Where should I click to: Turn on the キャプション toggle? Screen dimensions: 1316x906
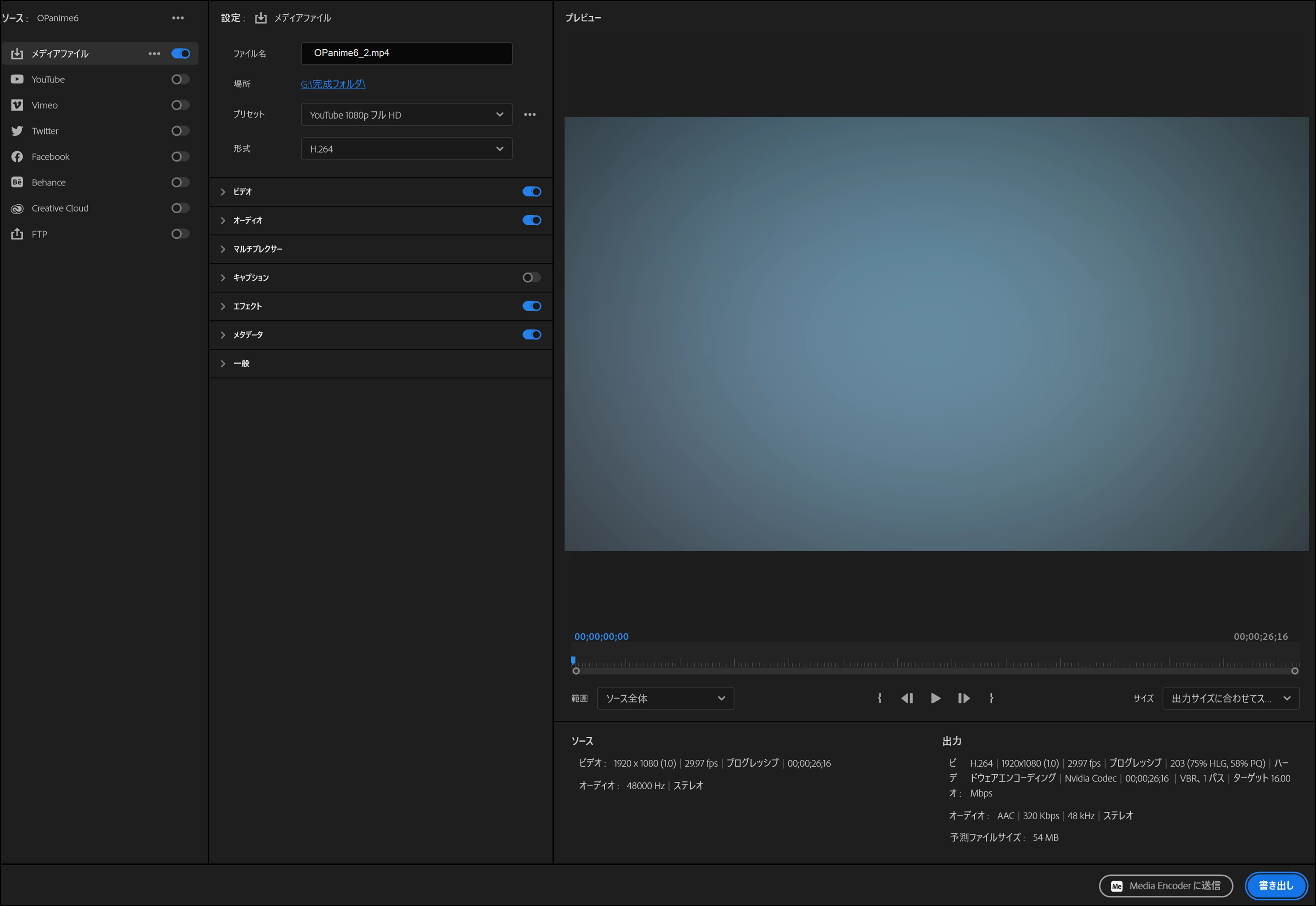531,278
